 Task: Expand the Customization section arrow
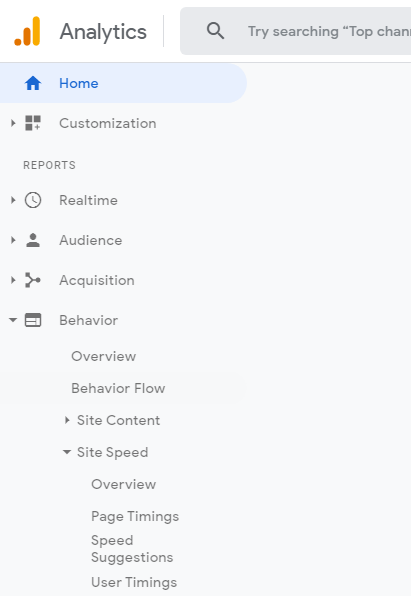click(13, 123)
